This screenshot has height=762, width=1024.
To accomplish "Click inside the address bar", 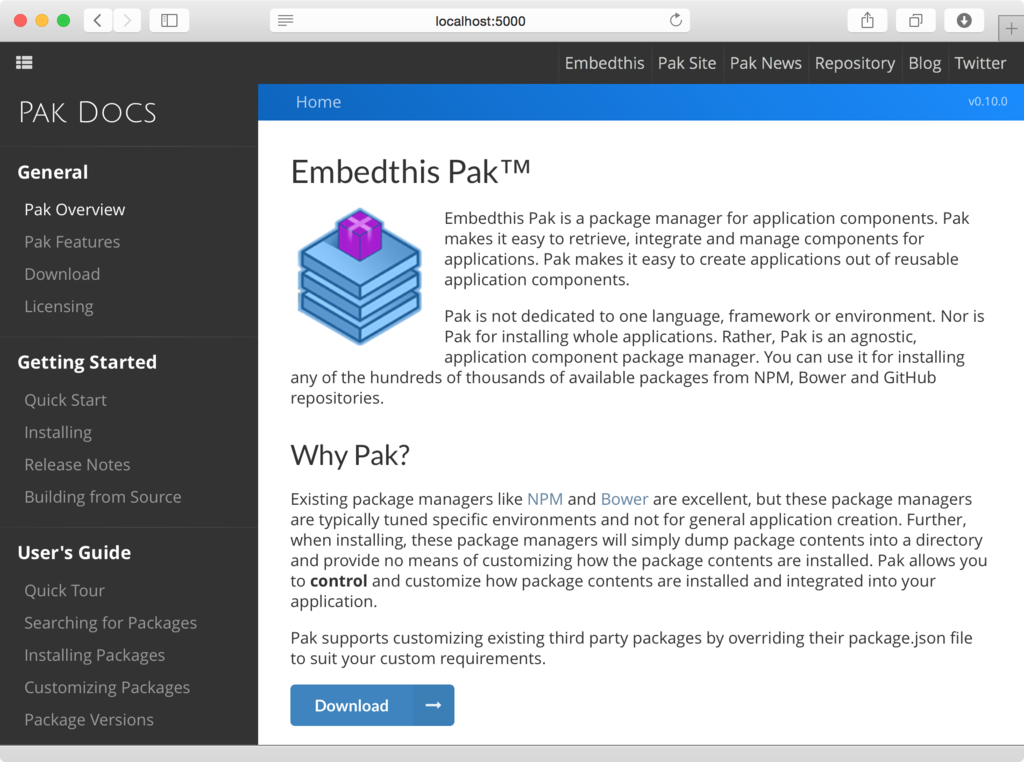I will 480,19.
